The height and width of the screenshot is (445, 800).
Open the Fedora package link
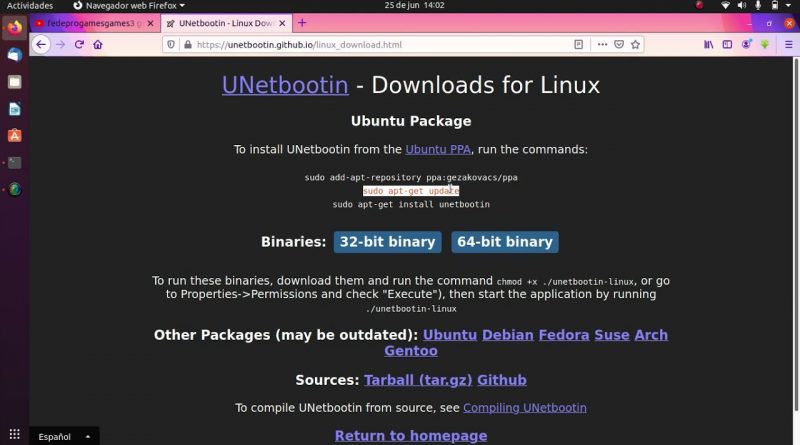coord(564,335)
